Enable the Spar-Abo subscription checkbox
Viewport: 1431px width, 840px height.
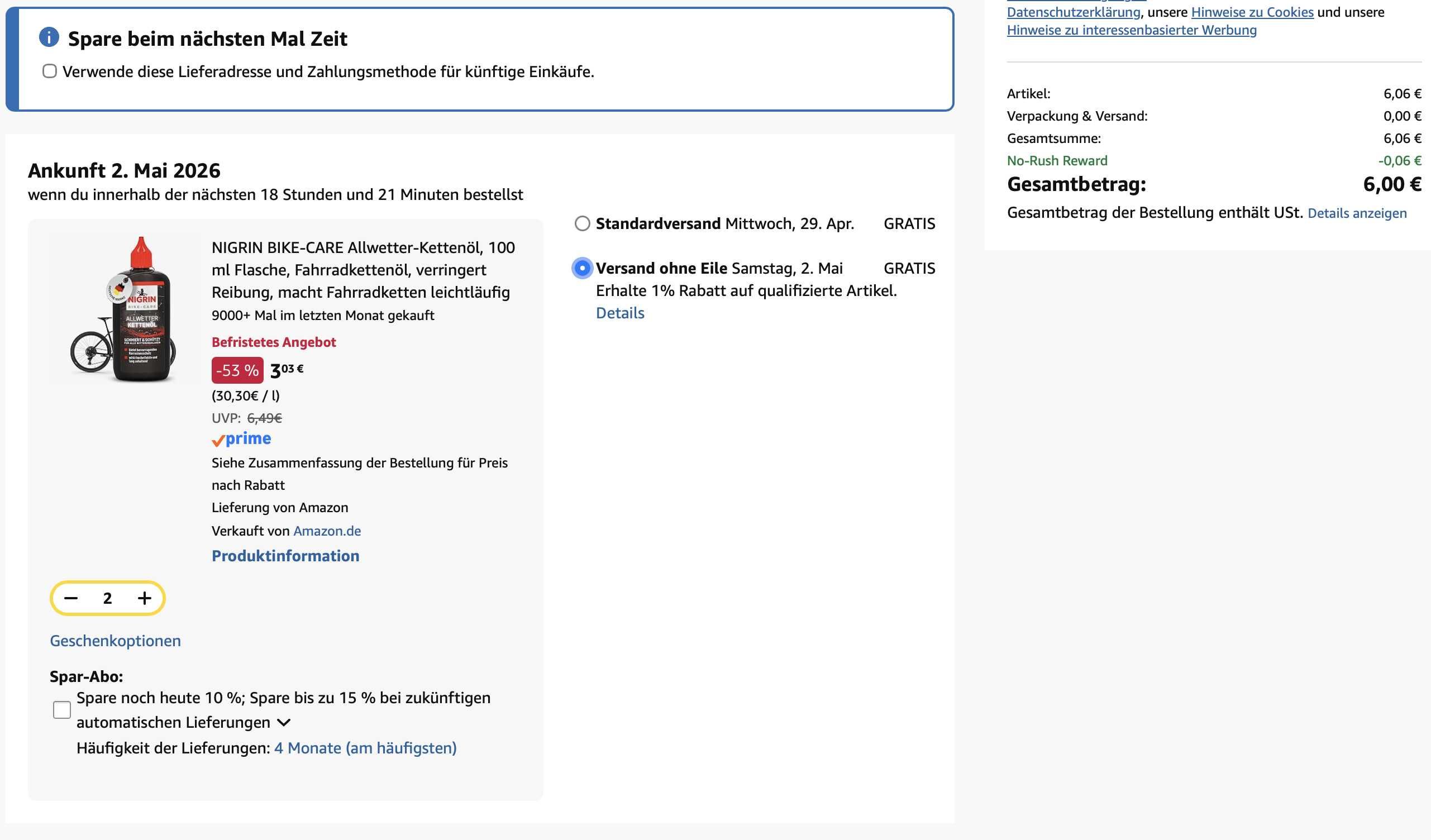click(x=62, y=709)
